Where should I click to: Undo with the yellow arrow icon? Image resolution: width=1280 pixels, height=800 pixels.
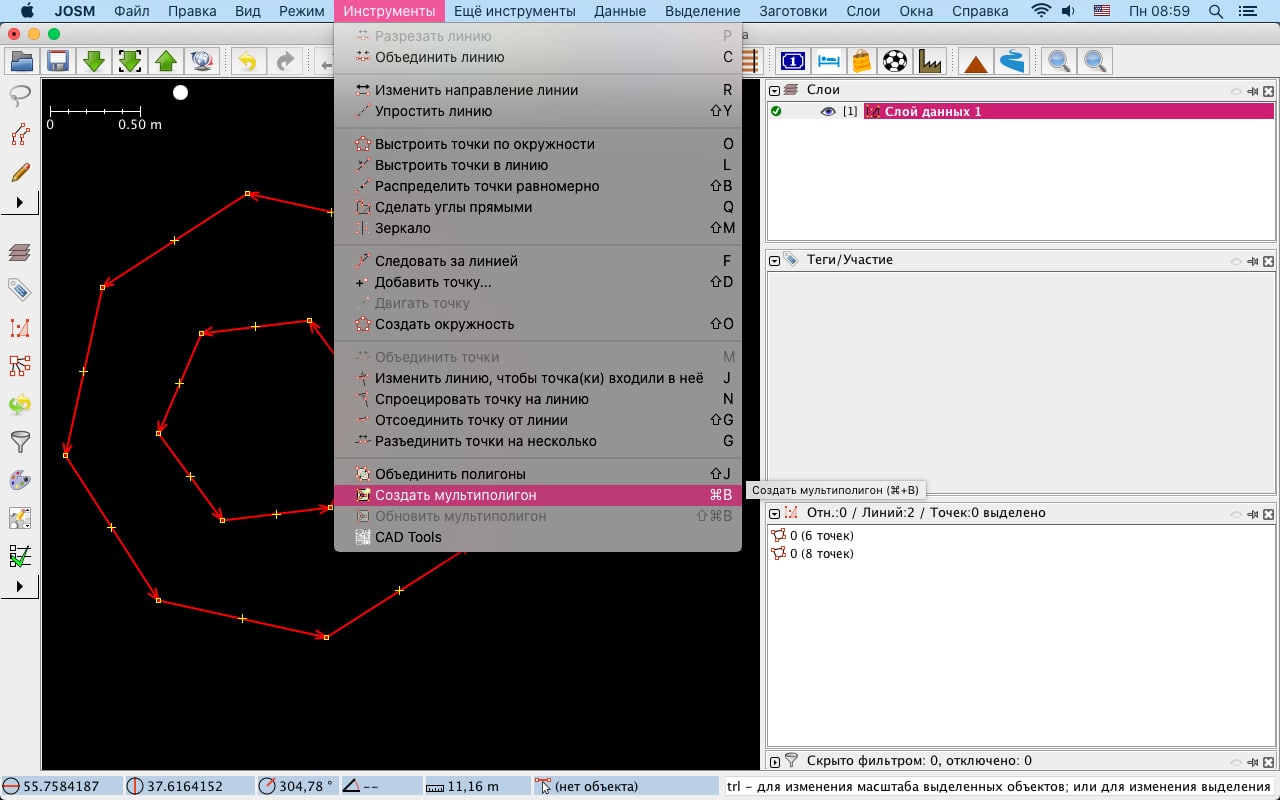pyautogui.click(x=247, y=61)
